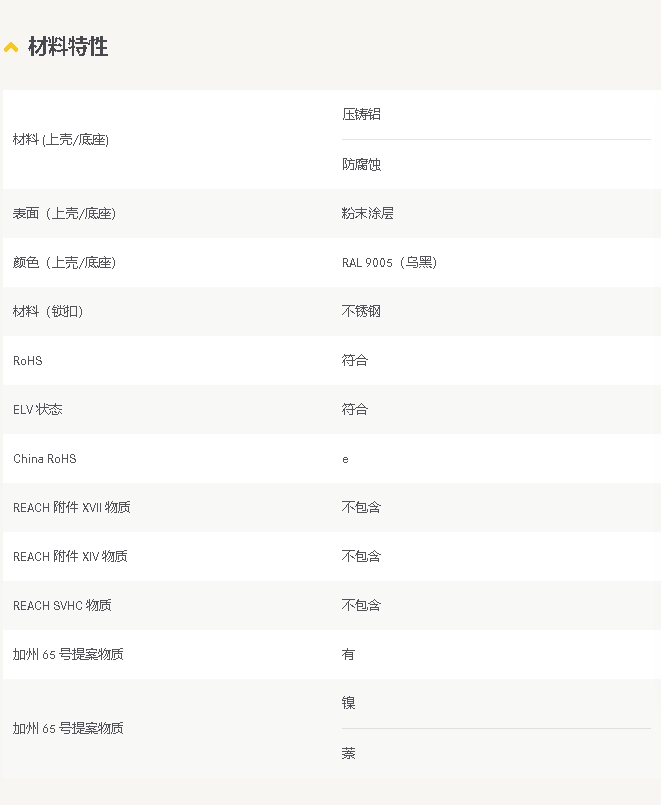The width and height of the screenshot is (661, 805).
Task: Select 加州 65 号提案物质 label beside 有
Action: point(68,655)
